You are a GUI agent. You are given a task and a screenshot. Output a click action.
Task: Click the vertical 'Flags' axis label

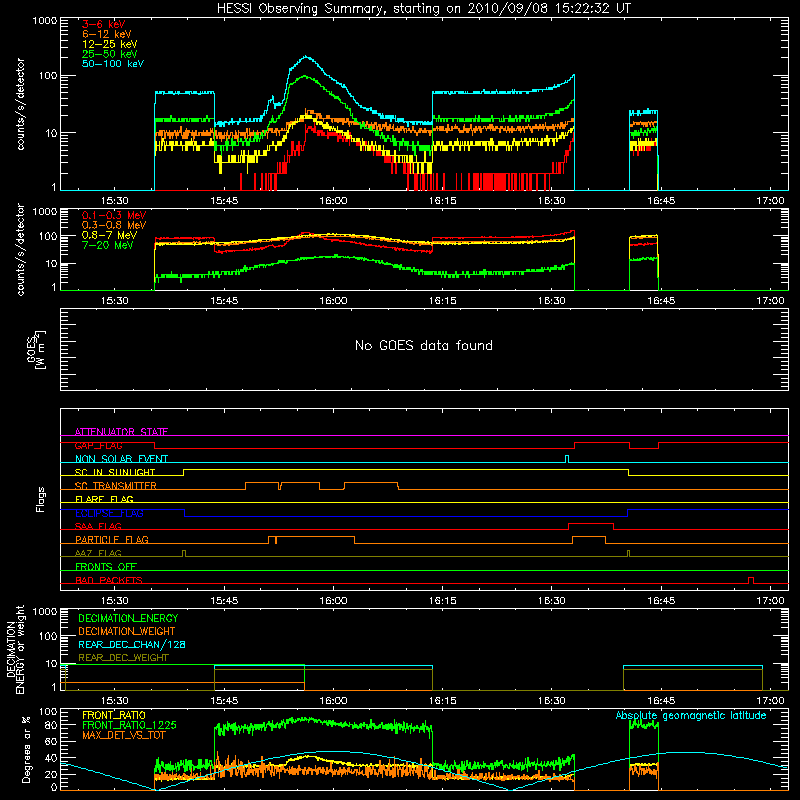[40, 499]
